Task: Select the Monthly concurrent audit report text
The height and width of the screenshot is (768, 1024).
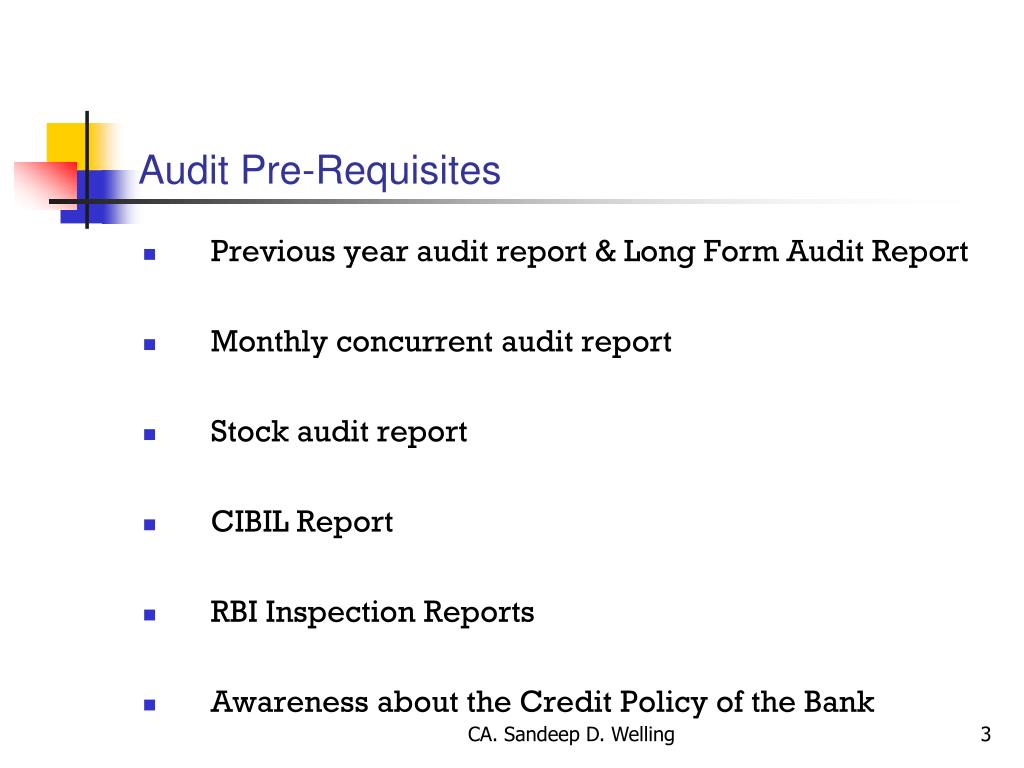Action: point(441,343)
